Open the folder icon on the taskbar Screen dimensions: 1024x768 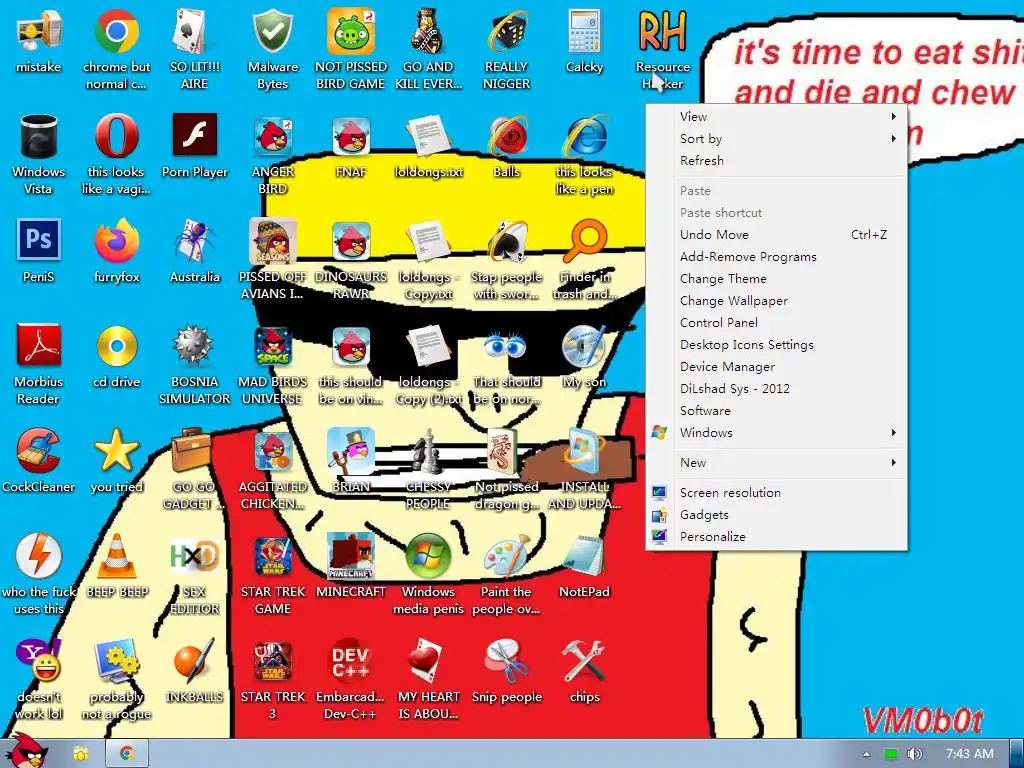80,754
